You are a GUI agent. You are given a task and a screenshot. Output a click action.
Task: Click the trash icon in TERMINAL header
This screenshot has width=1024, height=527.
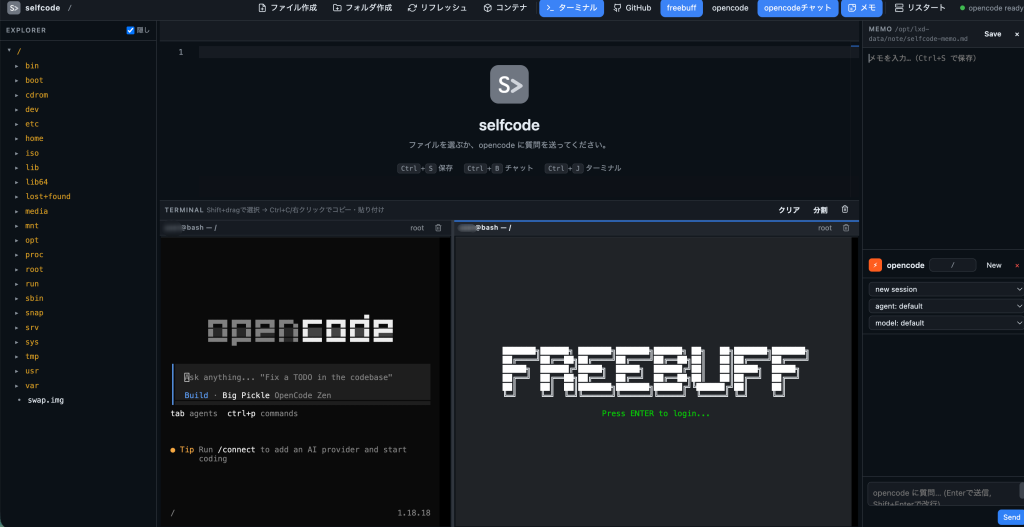(845, 210)
